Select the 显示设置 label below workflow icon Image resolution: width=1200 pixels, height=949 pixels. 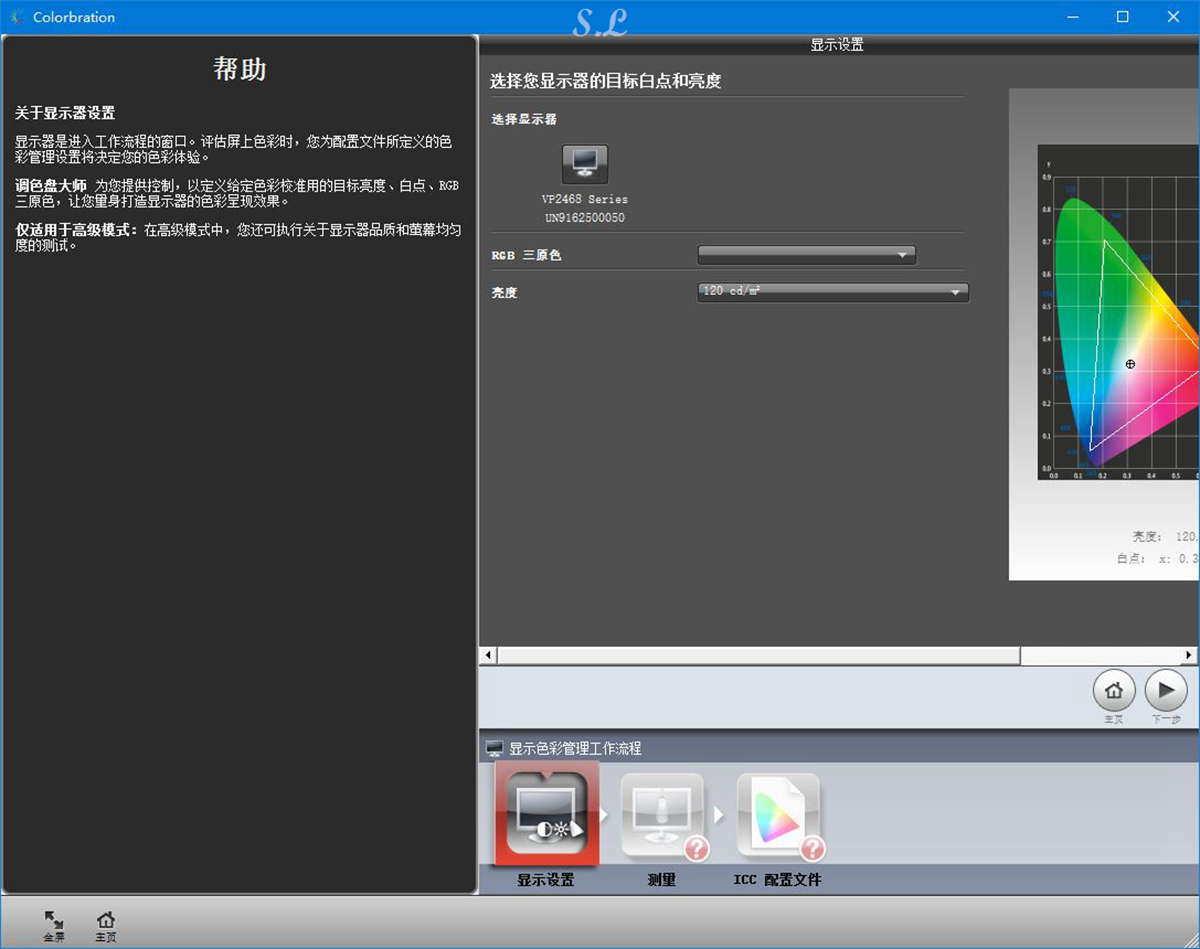545,879
